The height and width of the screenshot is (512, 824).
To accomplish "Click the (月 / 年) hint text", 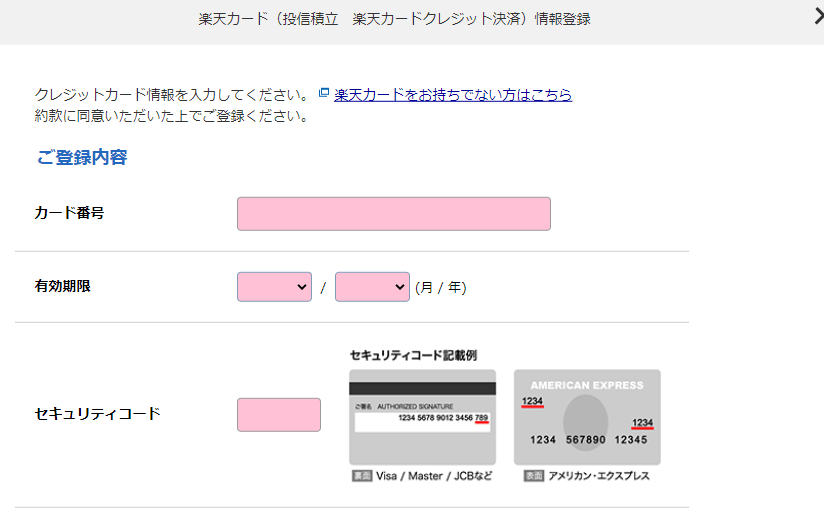I will click(440, 288).
